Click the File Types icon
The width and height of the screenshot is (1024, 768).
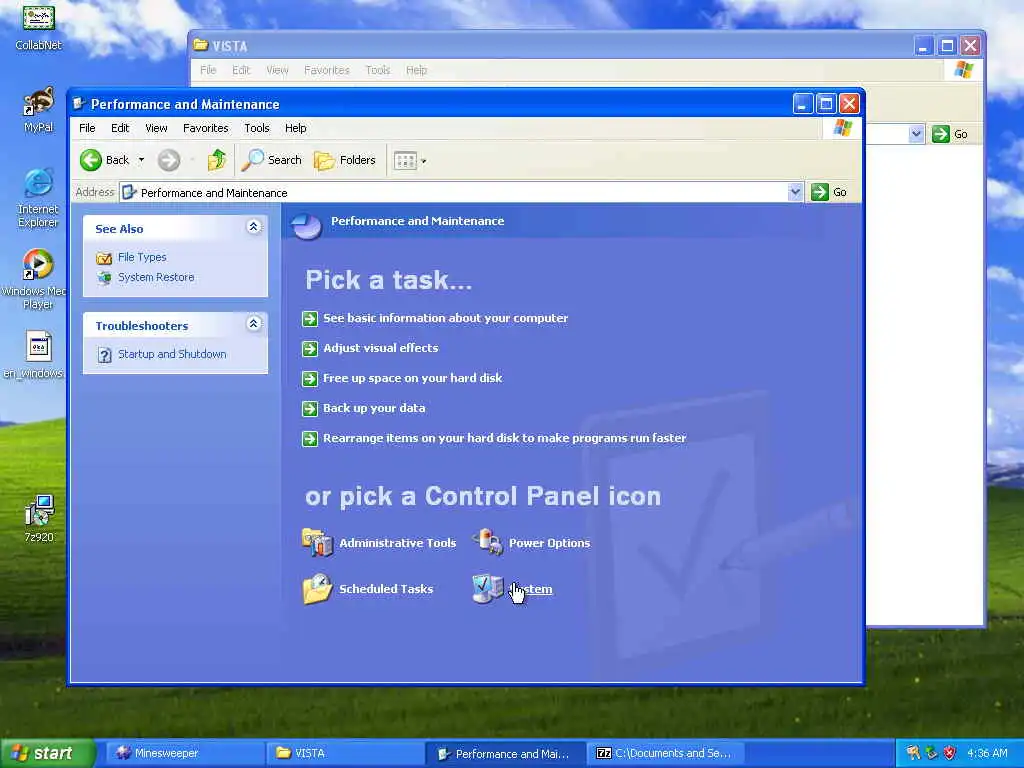tap(104, 258)
